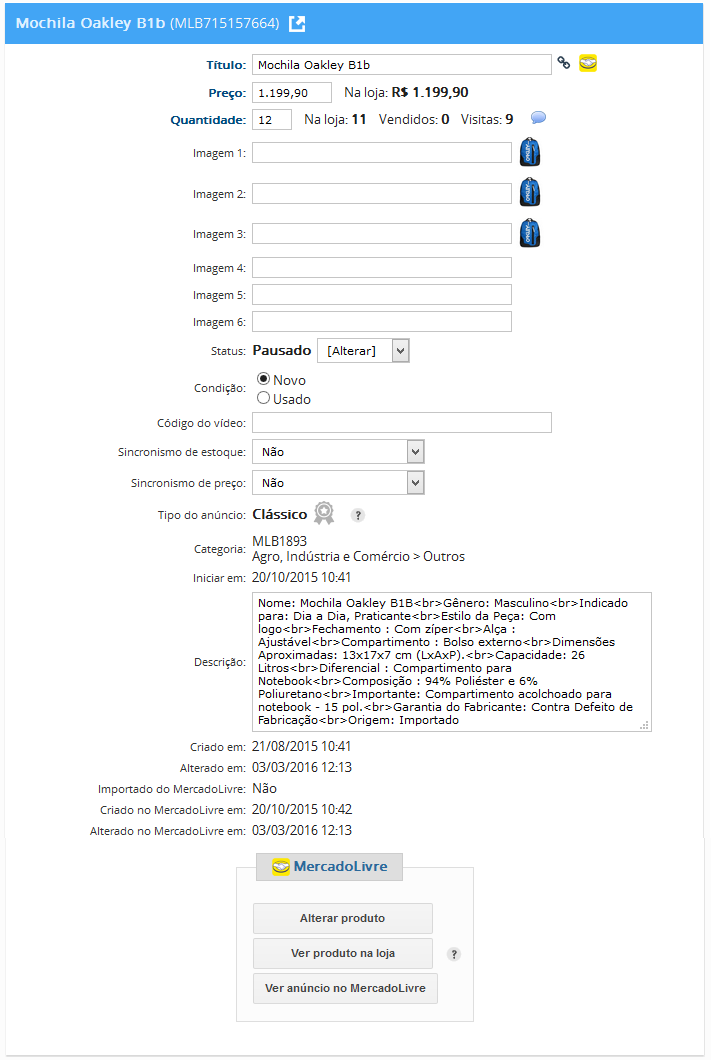Focus the Título input field

tap(401, 65)
